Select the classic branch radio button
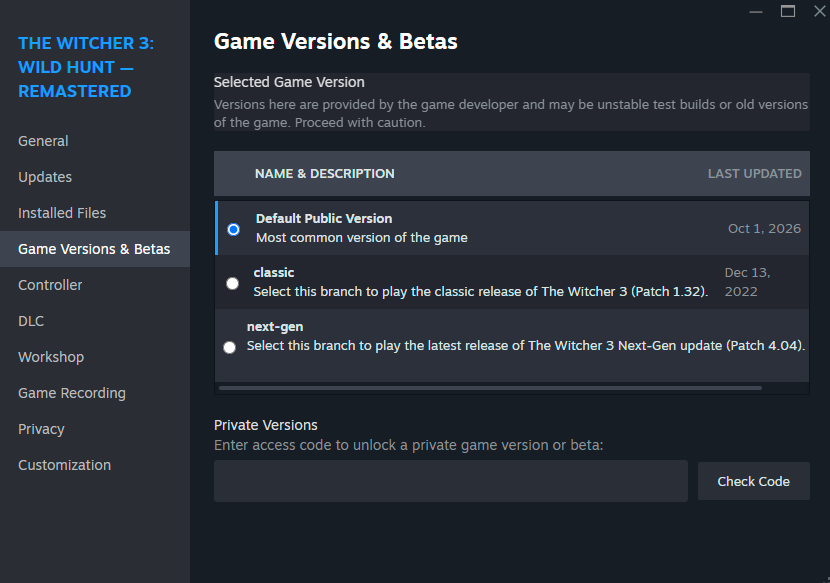 [x=232, y=283]
